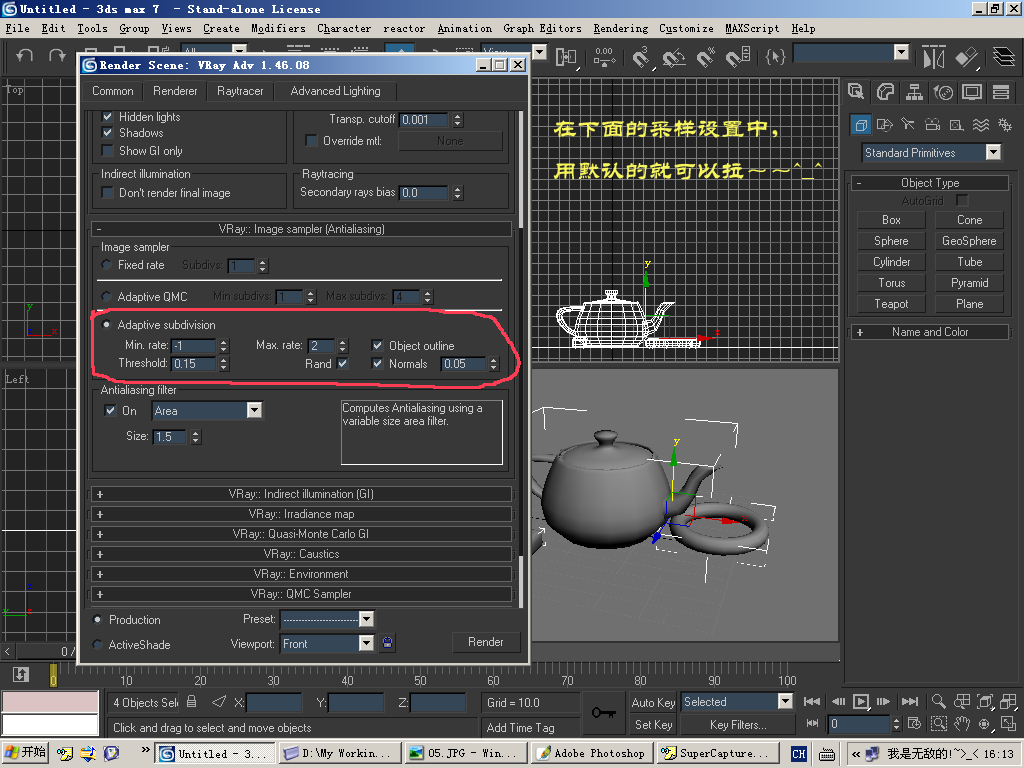This screenshot has height=768, width=1024.
Task: Click the Pan View hand icon
Action: click(x=962, y=724)
